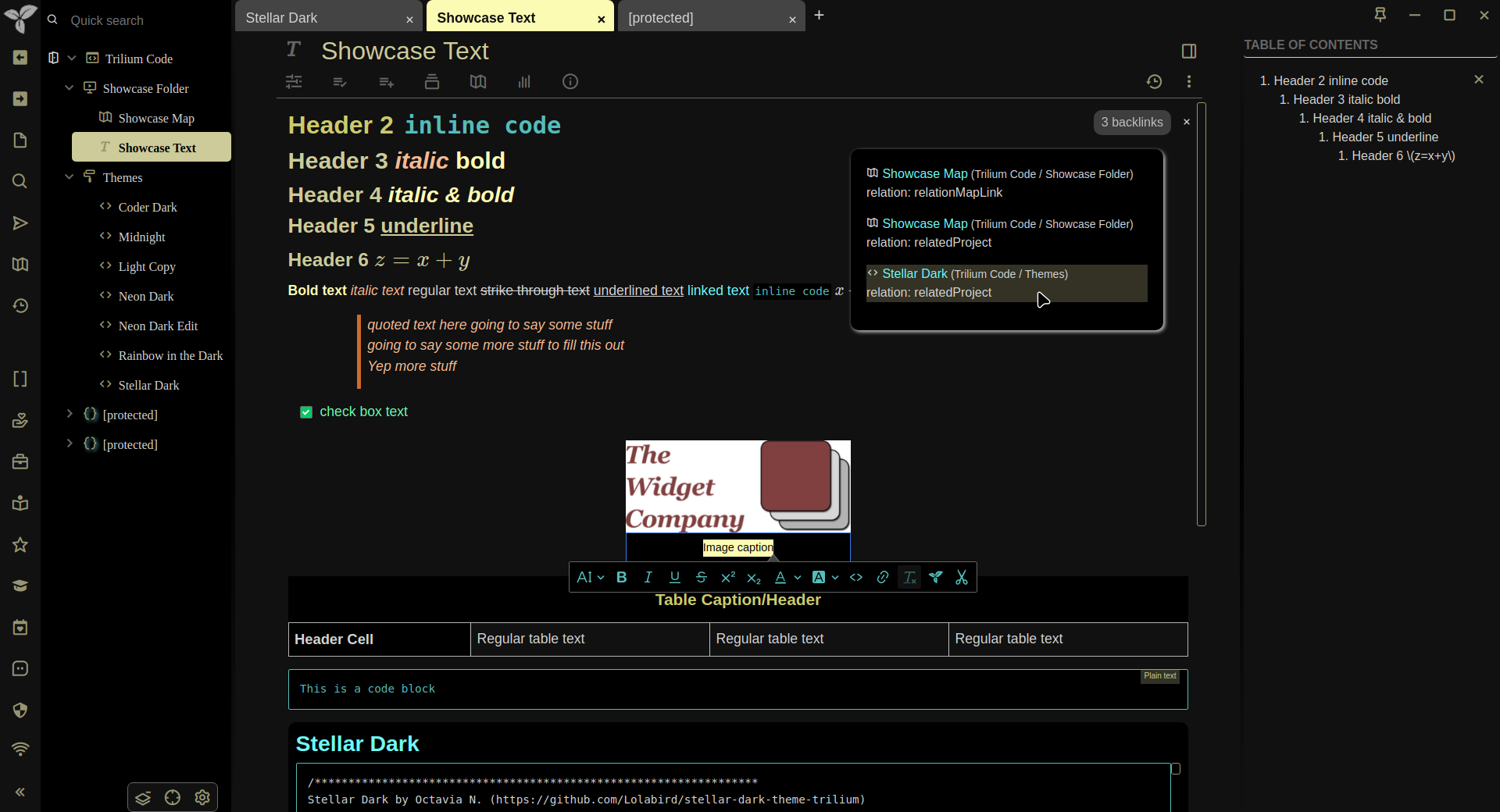Open the note info icon
The width and height of the screenshot is (1500, 812).
(x=570, y=81)
